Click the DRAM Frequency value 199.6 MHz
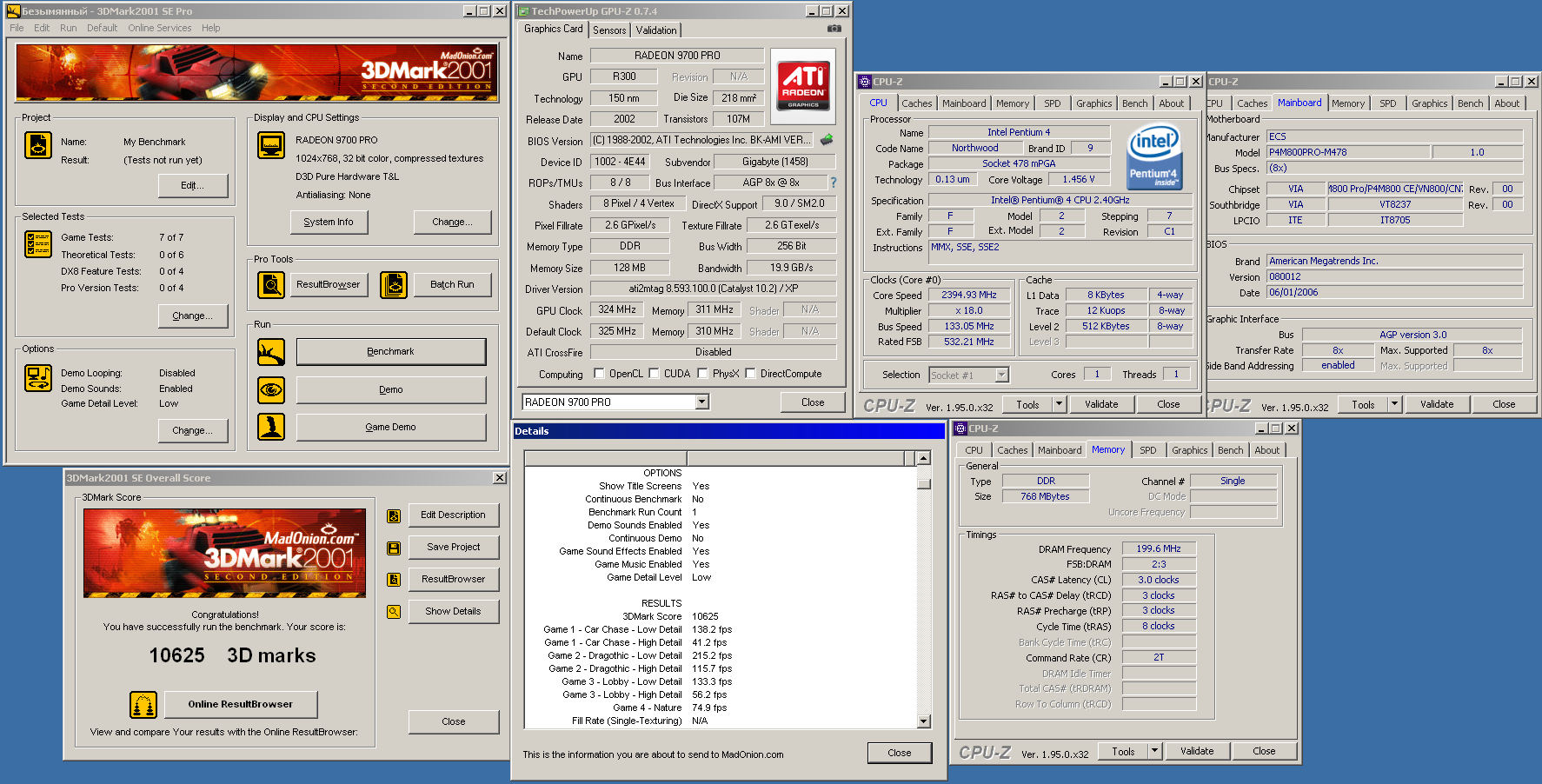 [1159, 548]
